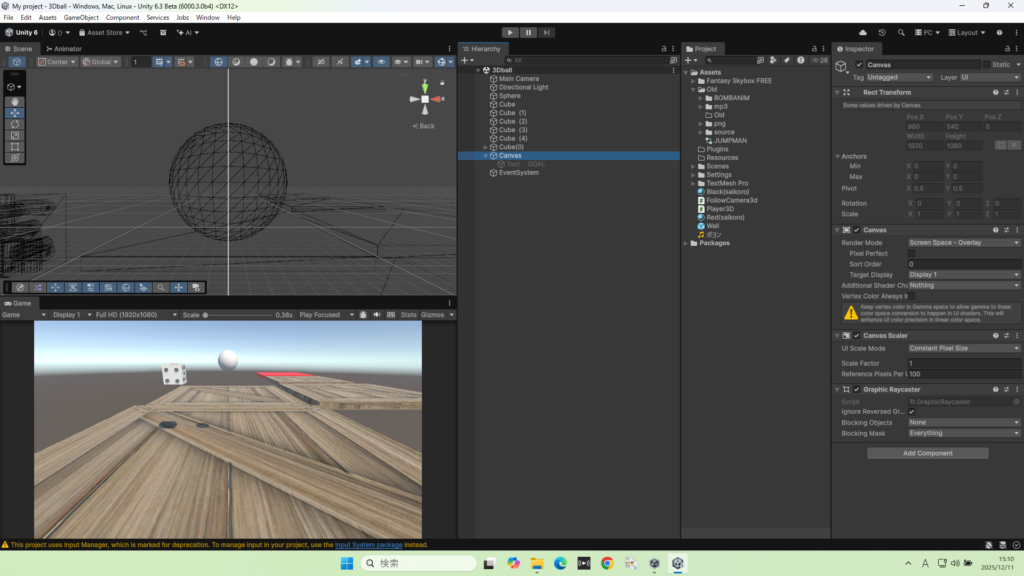
Task: Open the Render Mode dropdown
Action: click(x=963, y=242)
